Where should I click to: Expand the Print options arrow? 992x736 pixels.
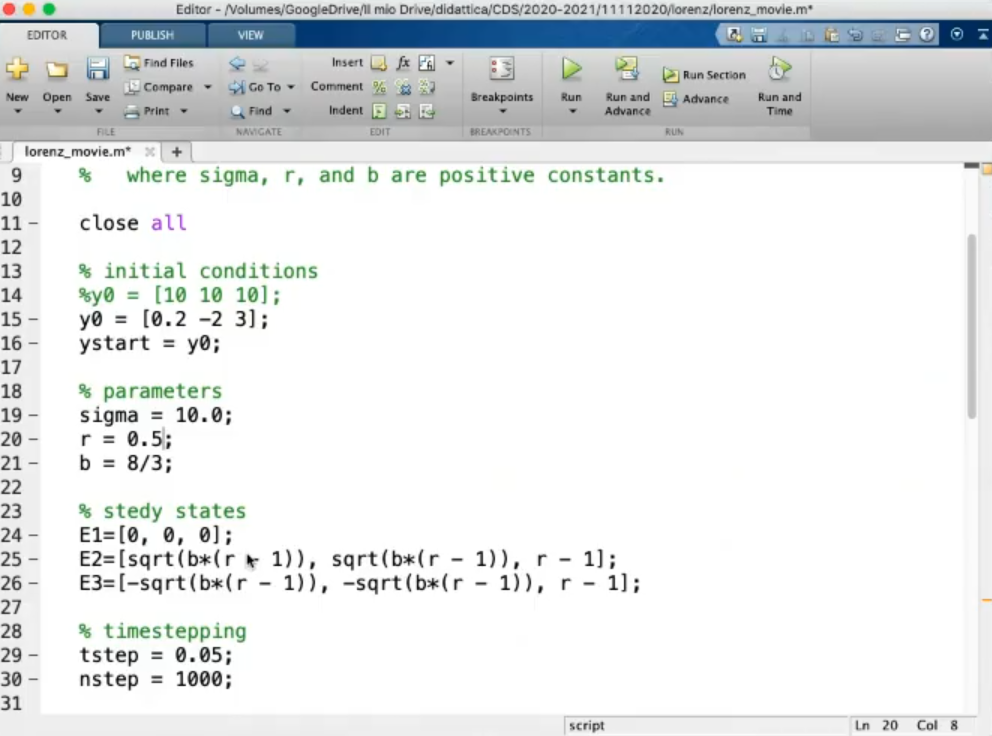tap(184, 111)
